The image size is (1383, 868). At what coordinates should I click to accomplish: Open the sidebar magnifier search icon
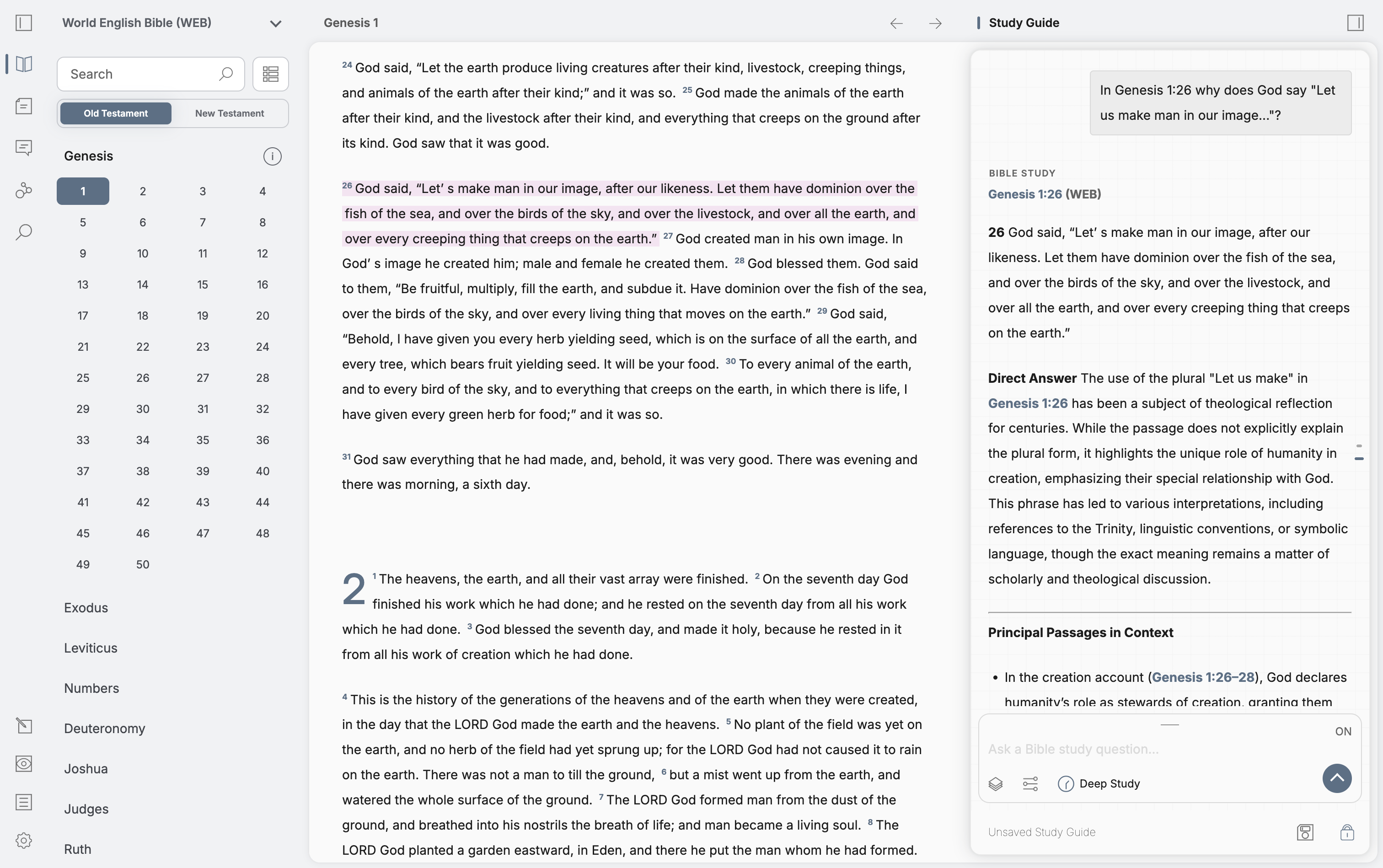pyautogui.click(x=23, y=232)
